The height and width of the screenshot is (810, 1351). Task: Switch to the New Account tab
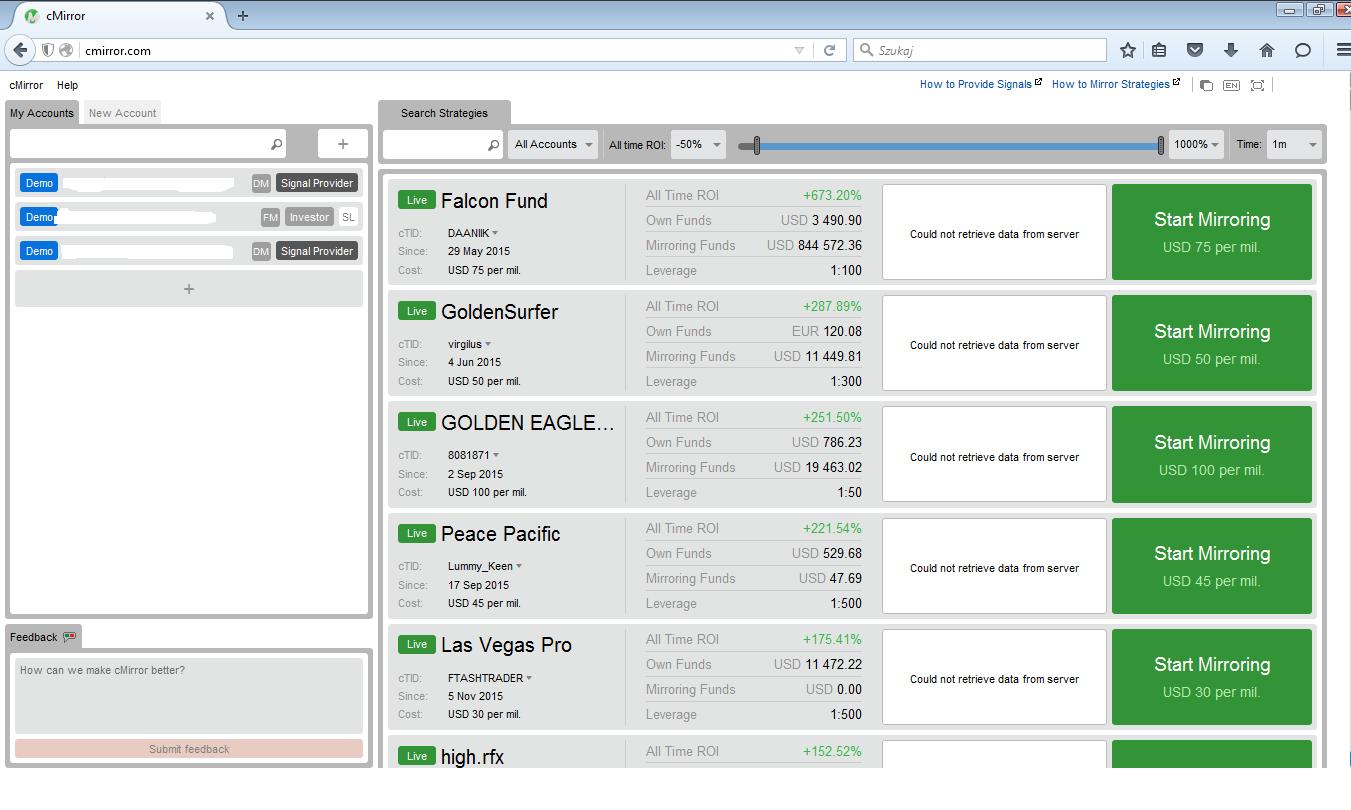[x=122, y=113]
